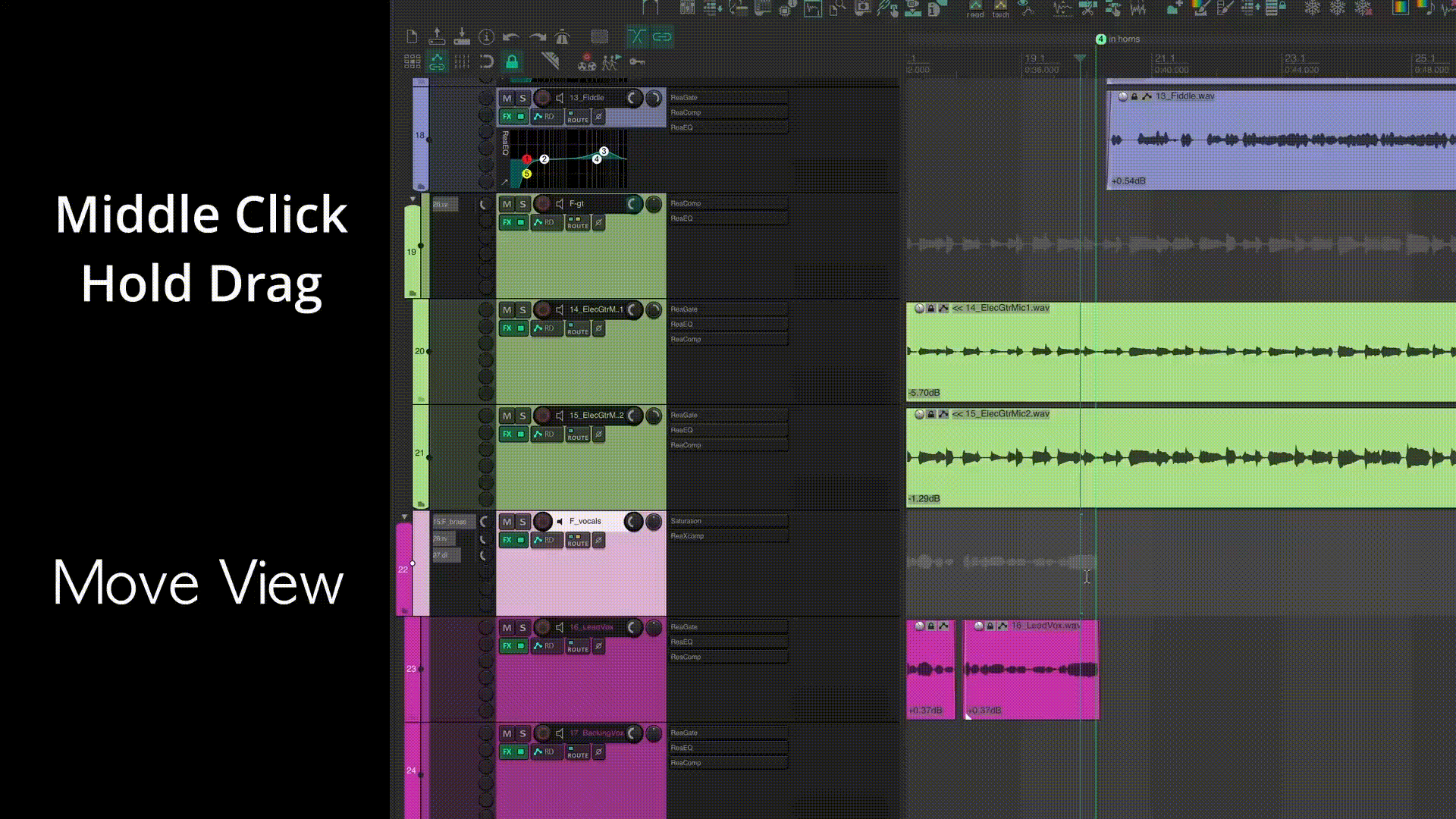Toggle the grid lines toolbar icon
1456x819 pixels.
(462, 61)
